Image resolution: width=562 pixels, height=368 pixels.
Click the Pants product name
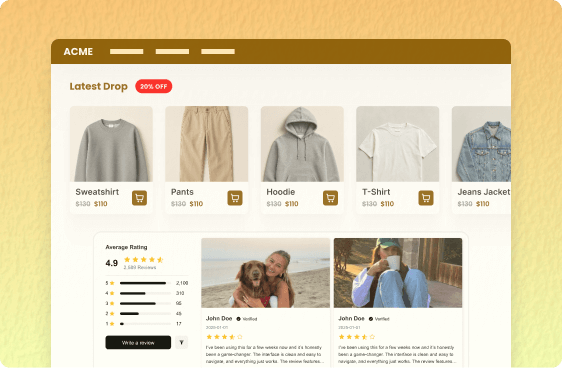(182, 192)
